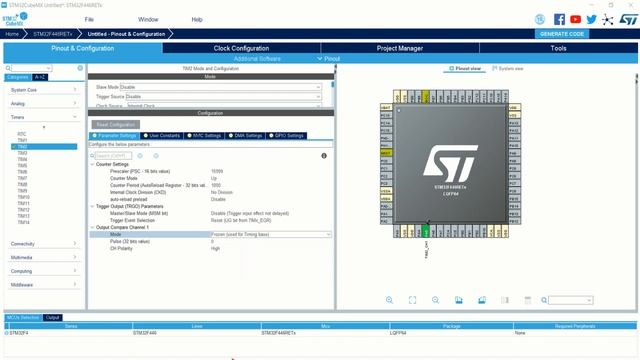Open the Window menu
Image resolution: width=640 pixels, height=360 pixels.
148,19
